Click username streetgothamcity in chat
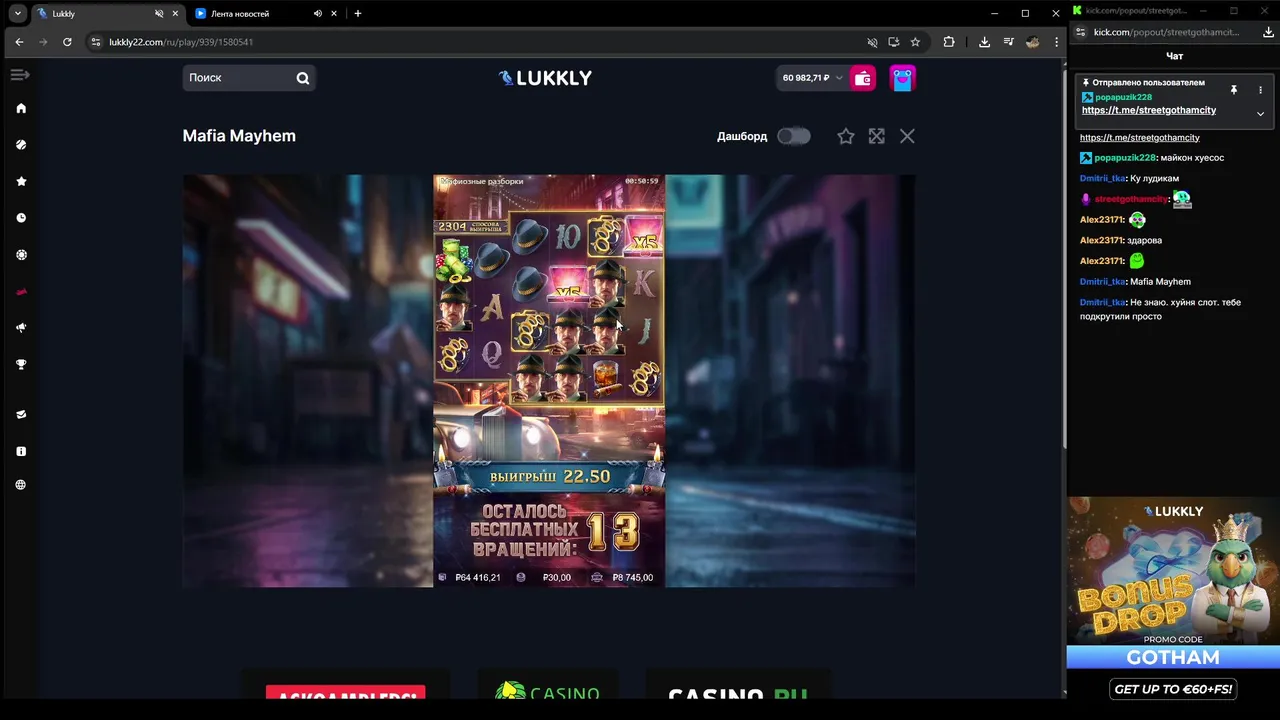1280x720 pixels. coord(1131,199)
